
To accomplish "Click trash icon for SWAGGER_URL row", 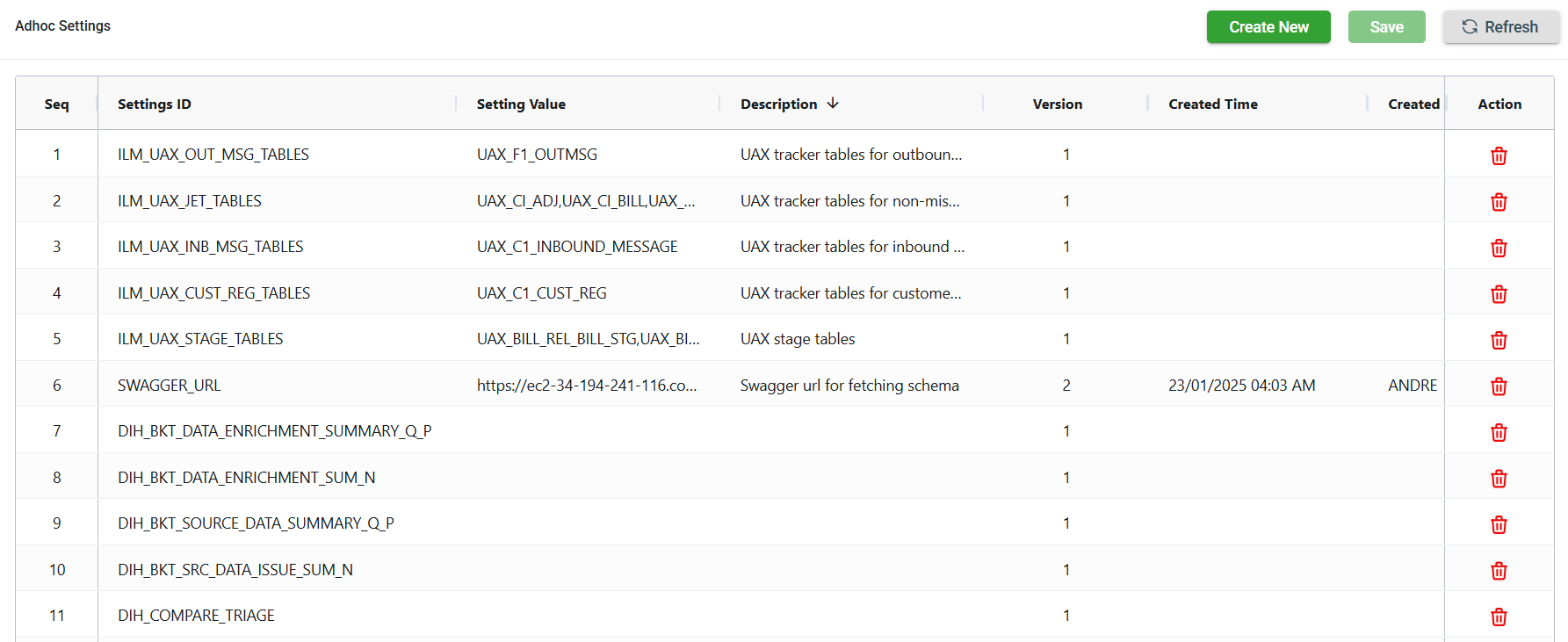I will tap(1499, 386).
